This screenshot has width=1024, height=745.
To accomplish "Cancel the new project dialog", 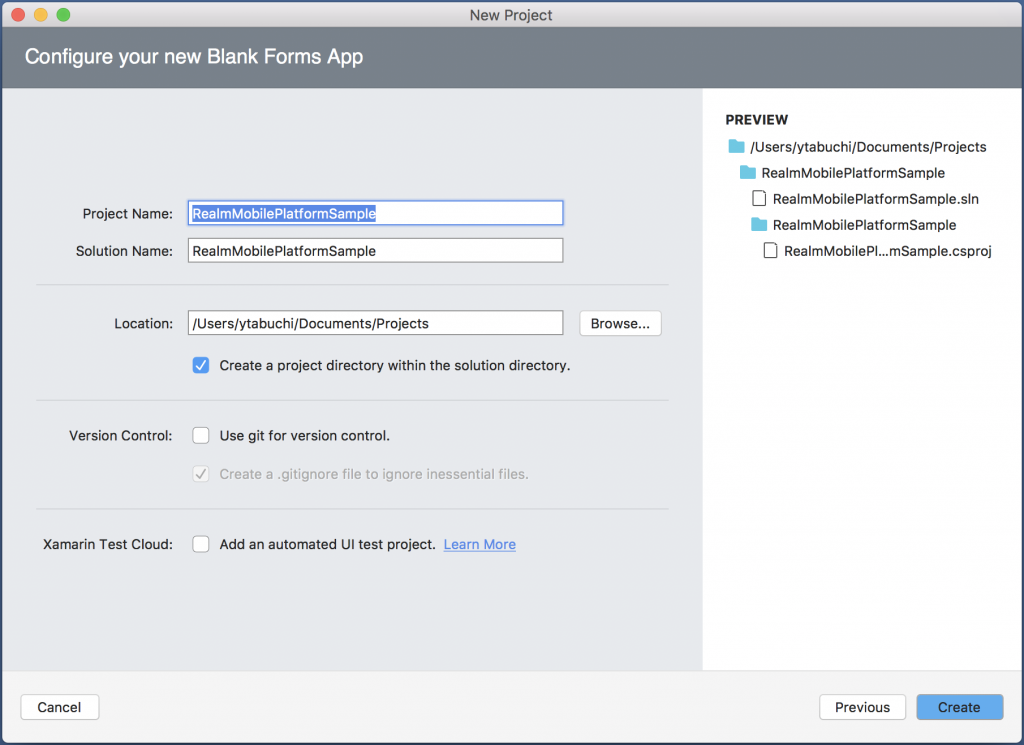I will 59,707.
